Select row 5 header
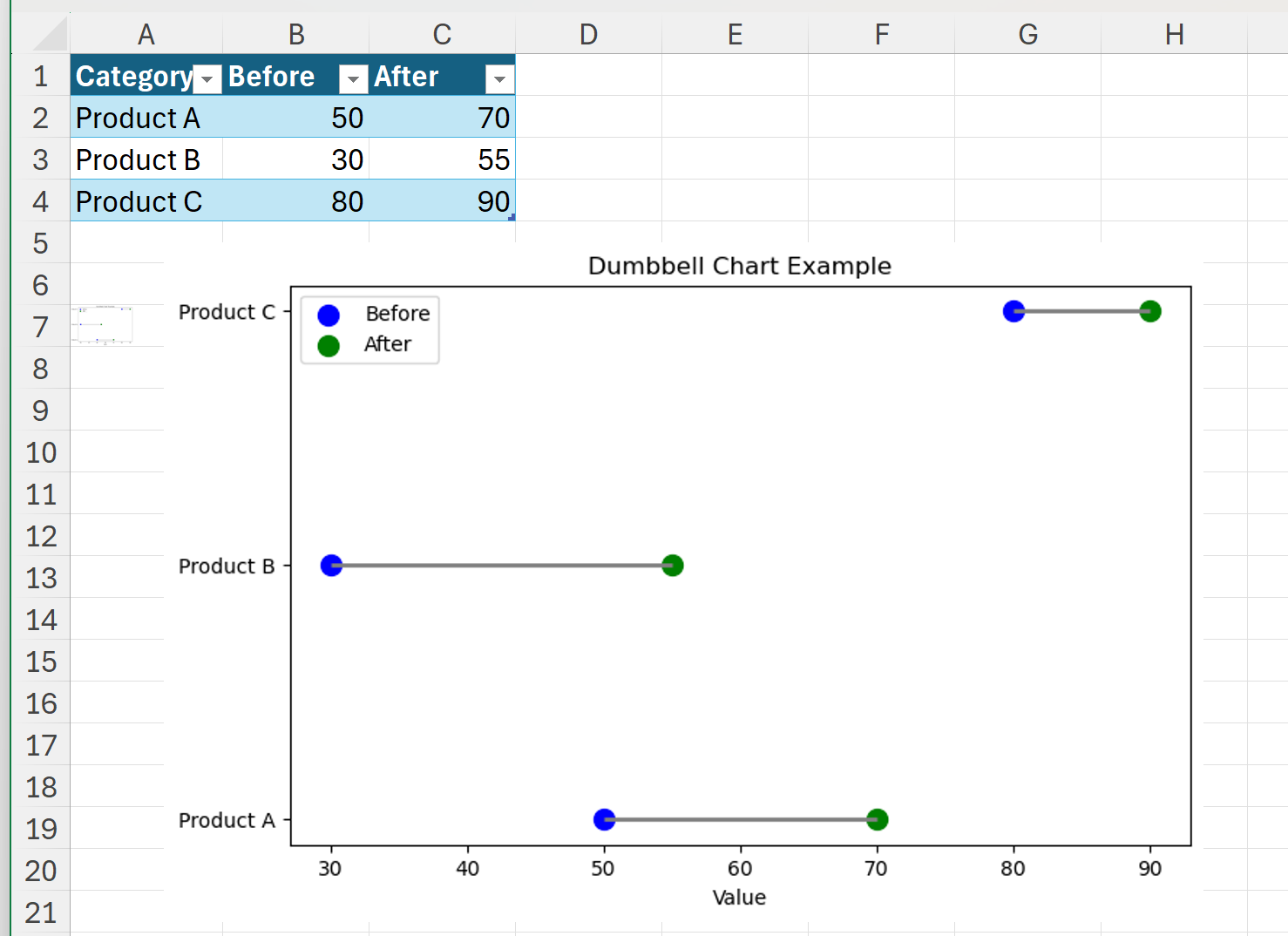The height and width of the screenshot is (936, 1288). (x=40, y=243)
